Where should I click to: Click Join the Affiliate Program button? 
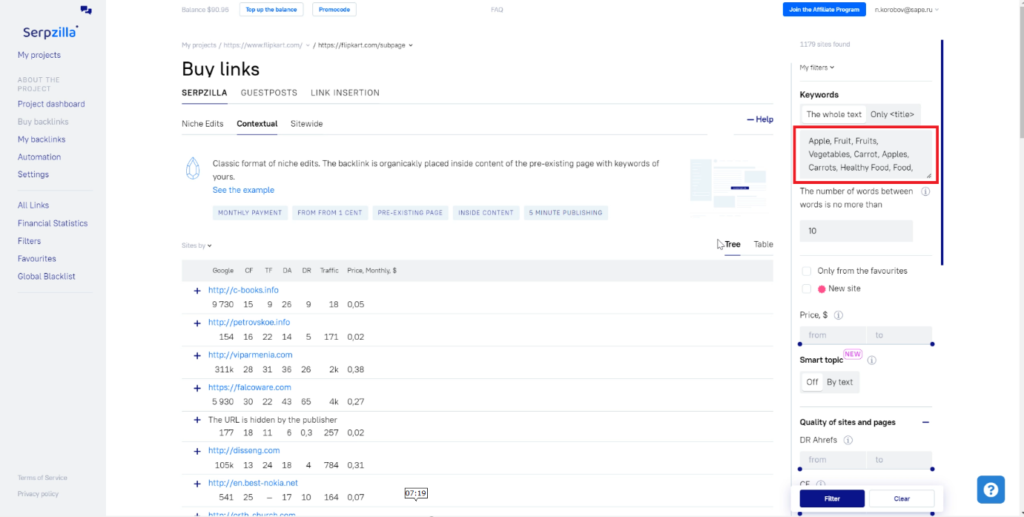point(824,10)
